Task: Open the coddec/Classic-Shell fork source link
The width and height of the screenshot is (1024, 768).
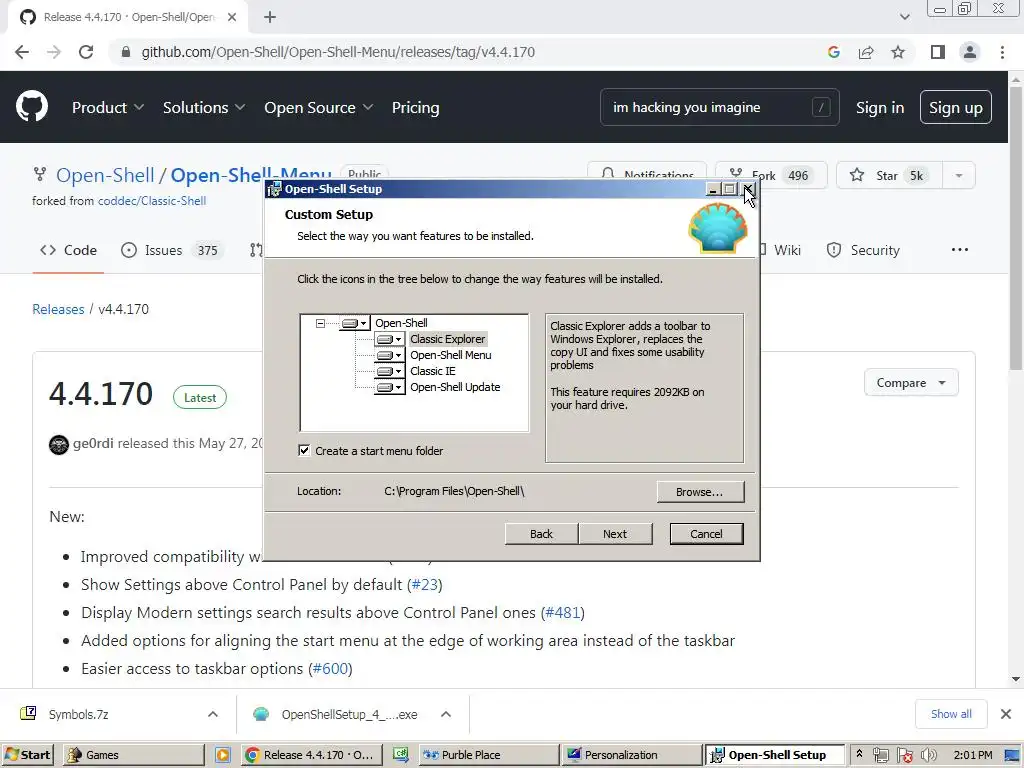Action: pos(152,201)
